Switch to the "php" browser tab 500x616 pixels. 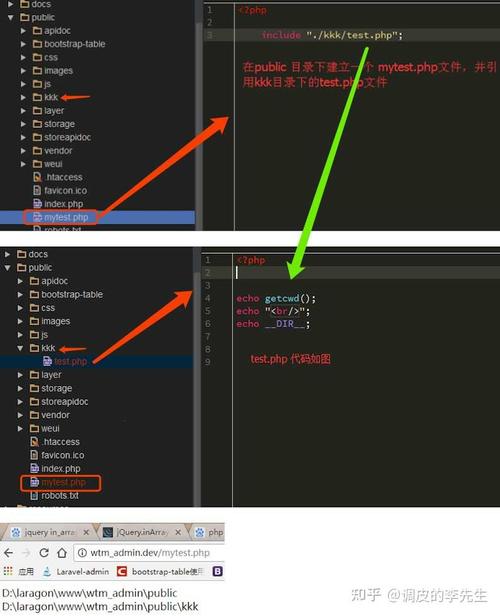tap(208, 532)
